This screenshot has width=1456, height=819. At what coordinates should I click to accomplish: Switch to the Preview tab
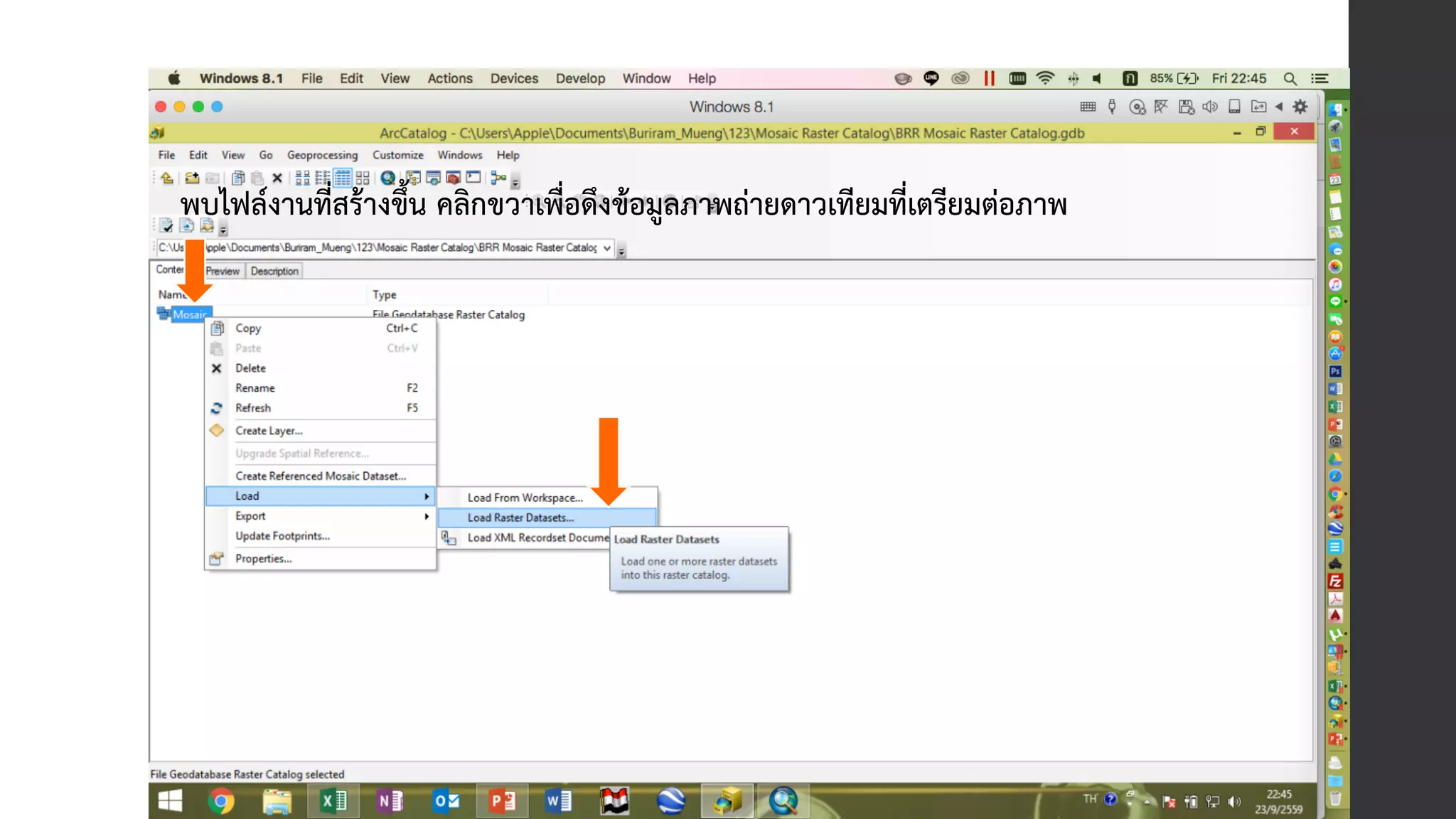pyautogui.click(x=223, y=271)
